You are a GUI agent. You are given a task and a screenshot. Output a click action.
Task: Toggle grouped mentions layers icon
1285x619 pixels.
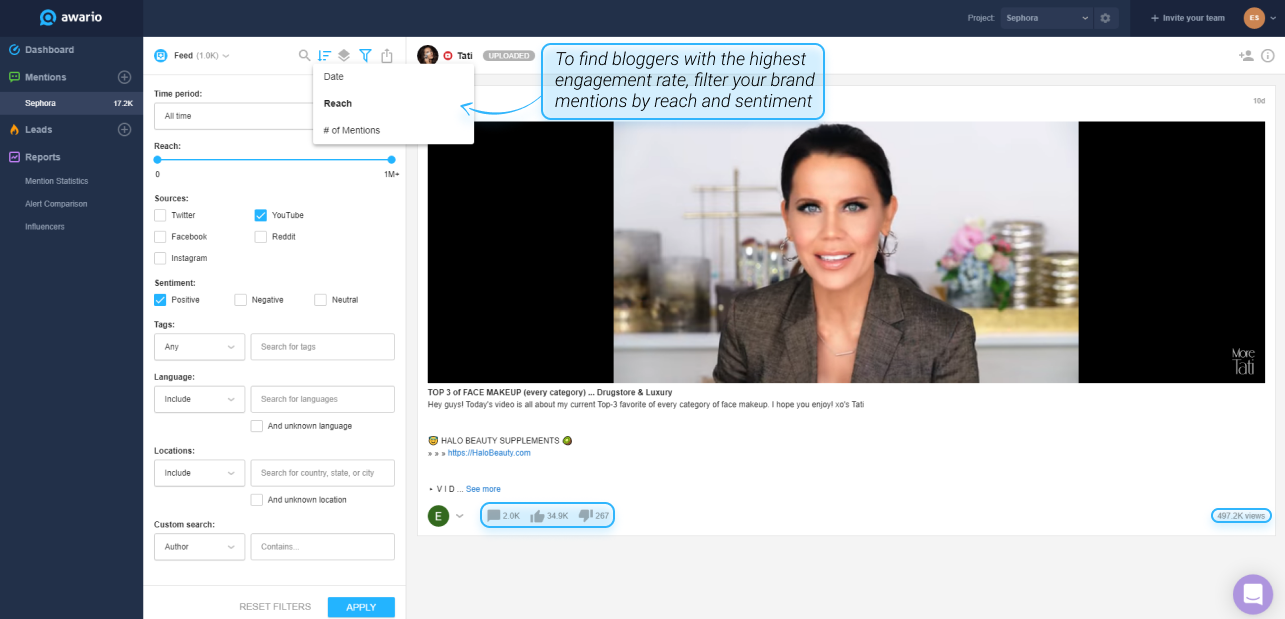pos(344,56)
